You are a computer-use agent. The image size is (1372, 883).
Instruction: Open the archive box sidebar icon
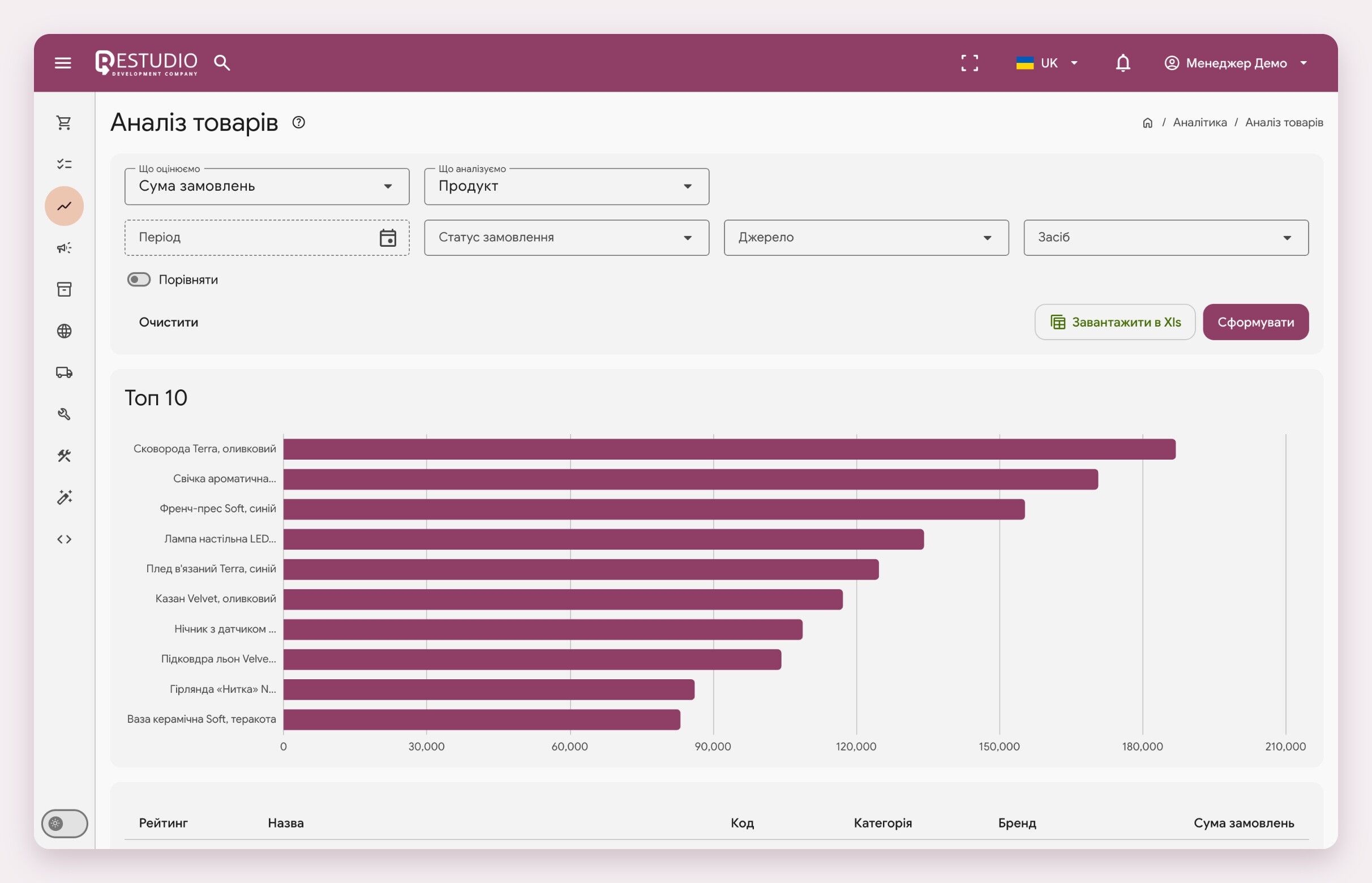(x=64, y=289)
